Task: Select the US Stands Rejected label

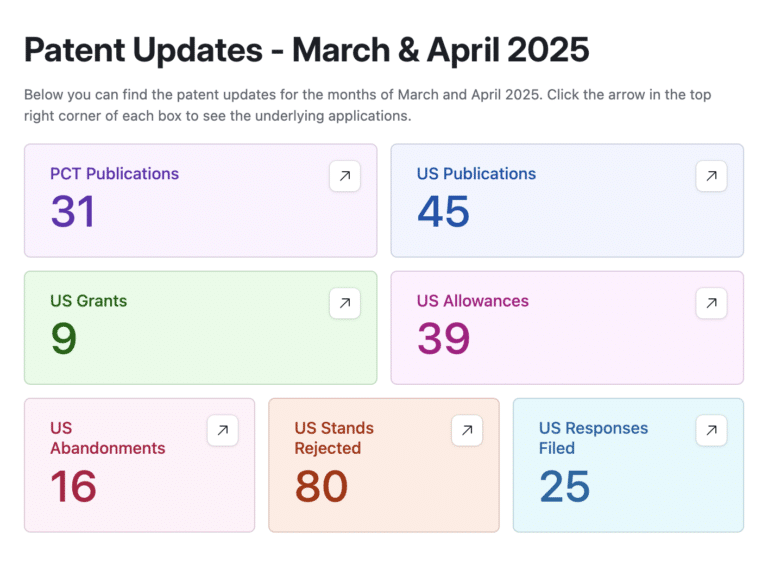Action: [x=334, y=438]
